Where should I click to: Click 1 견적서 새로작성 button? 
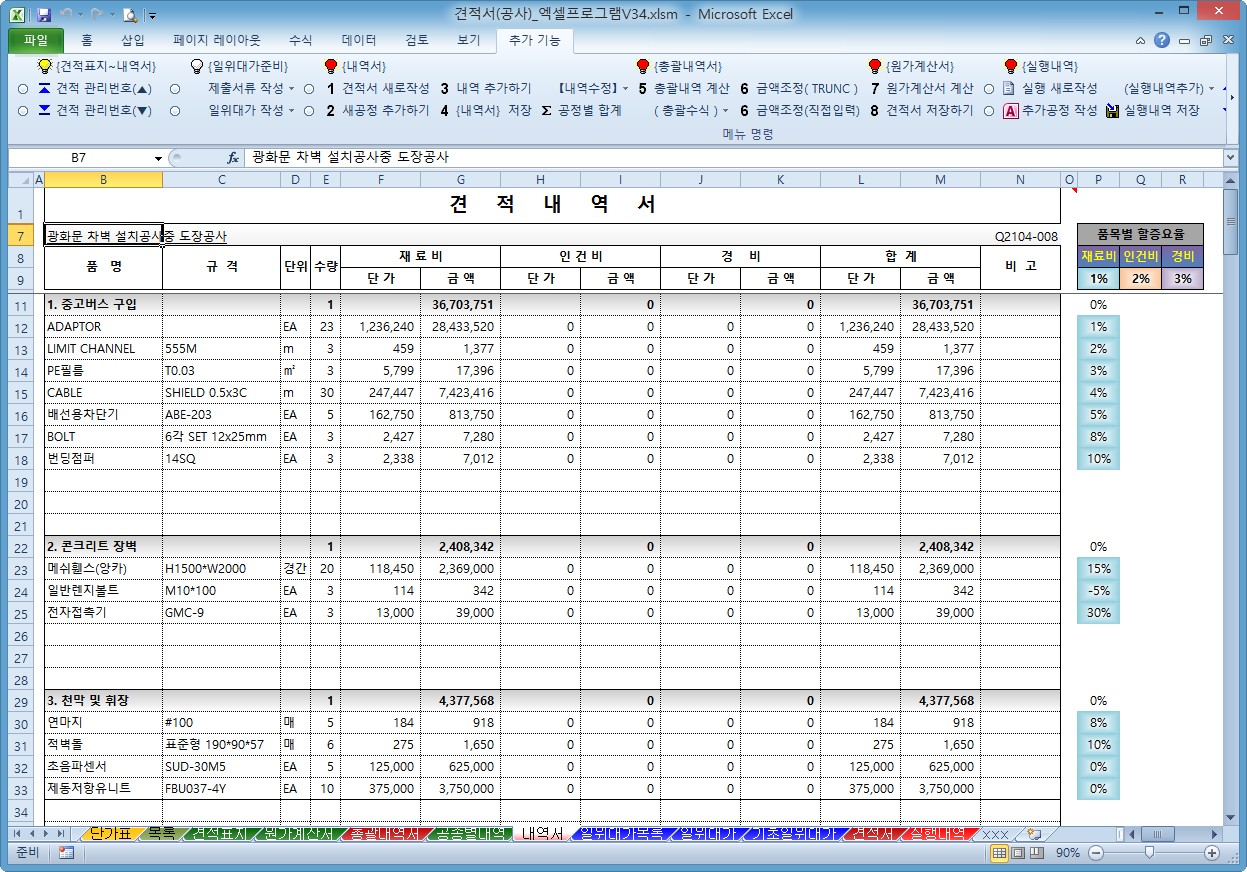tap(377, 88)
